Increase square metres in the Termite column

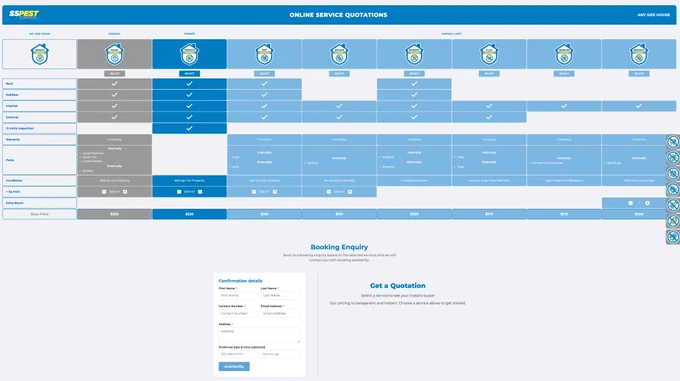pos(200,192)
